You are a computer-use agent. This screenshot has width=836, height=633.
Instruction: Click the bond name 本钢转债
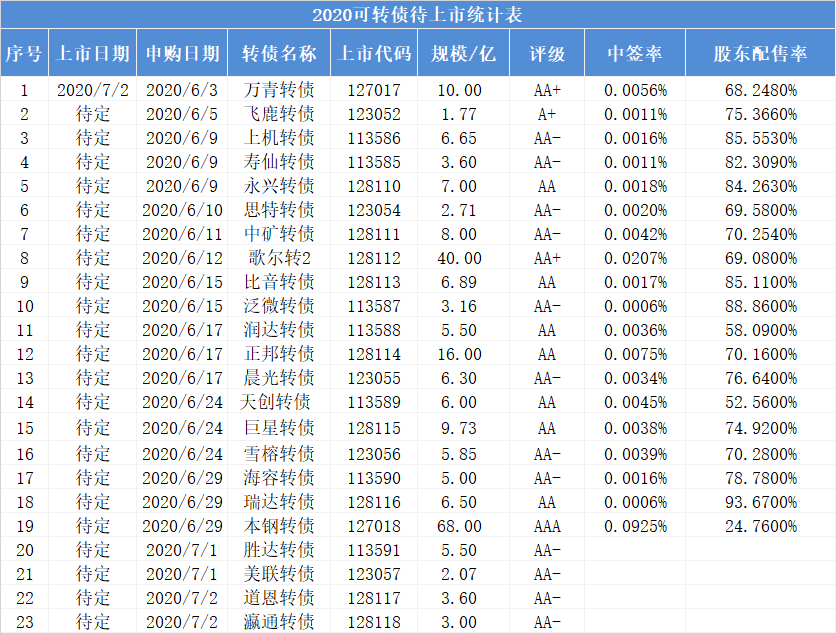pyautogui.click(x=279, y=526)
